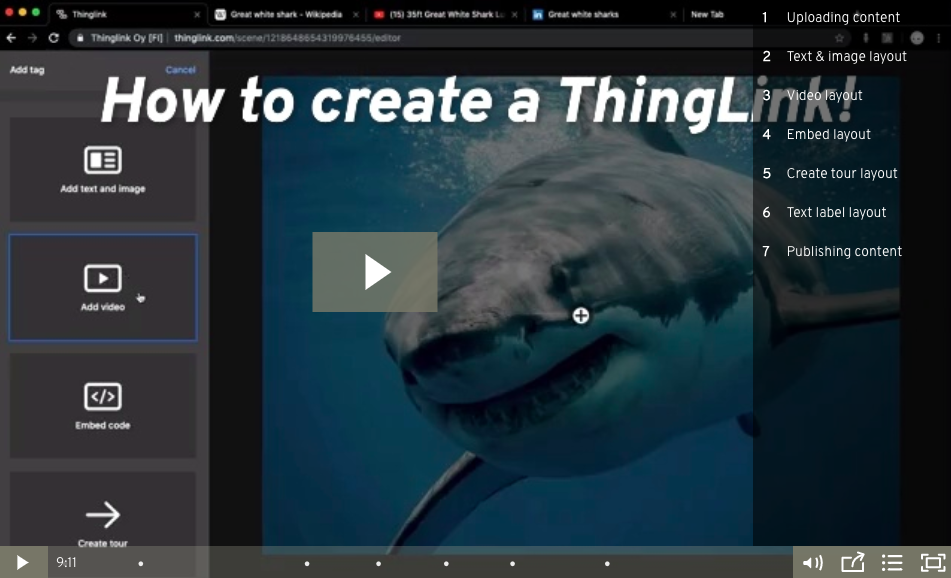Open the Chrome three-dot menu
Screen dimensions: 951x578
pyautogui.click(x=939, y=38)
